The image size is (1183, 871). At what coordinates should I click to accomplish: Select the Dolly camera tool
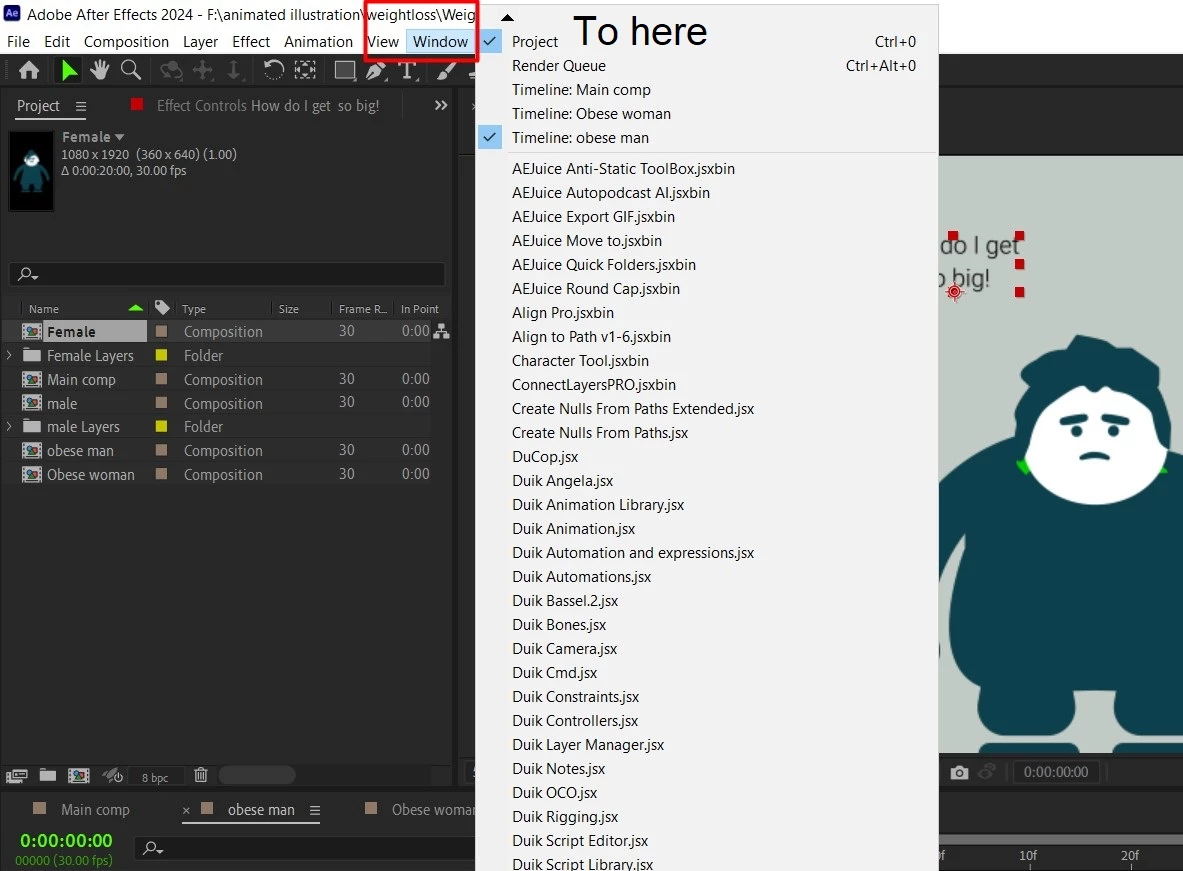234,70
